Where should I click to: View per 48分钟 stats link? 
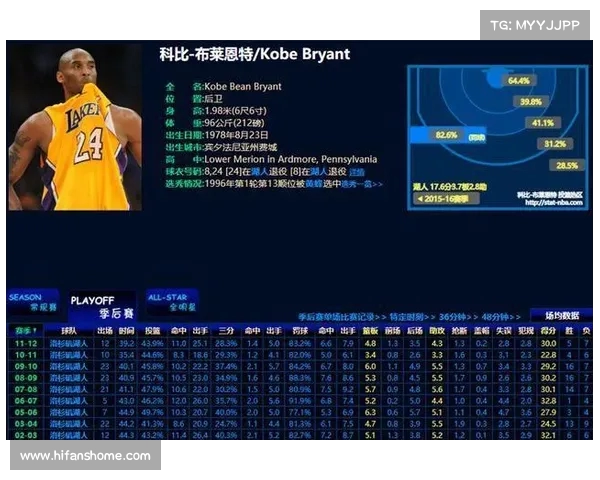point(501,317)
